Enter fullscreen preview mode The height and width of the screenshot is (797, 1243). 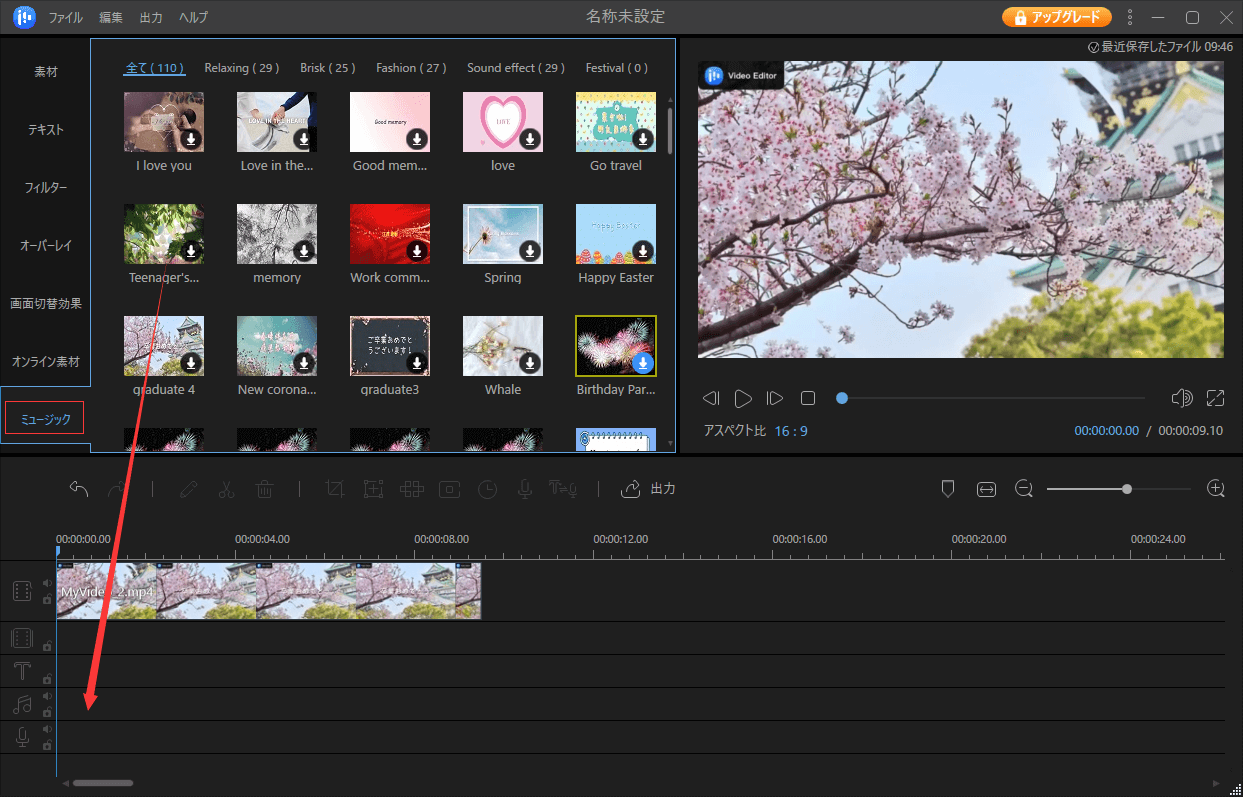tap(1216, 398)
